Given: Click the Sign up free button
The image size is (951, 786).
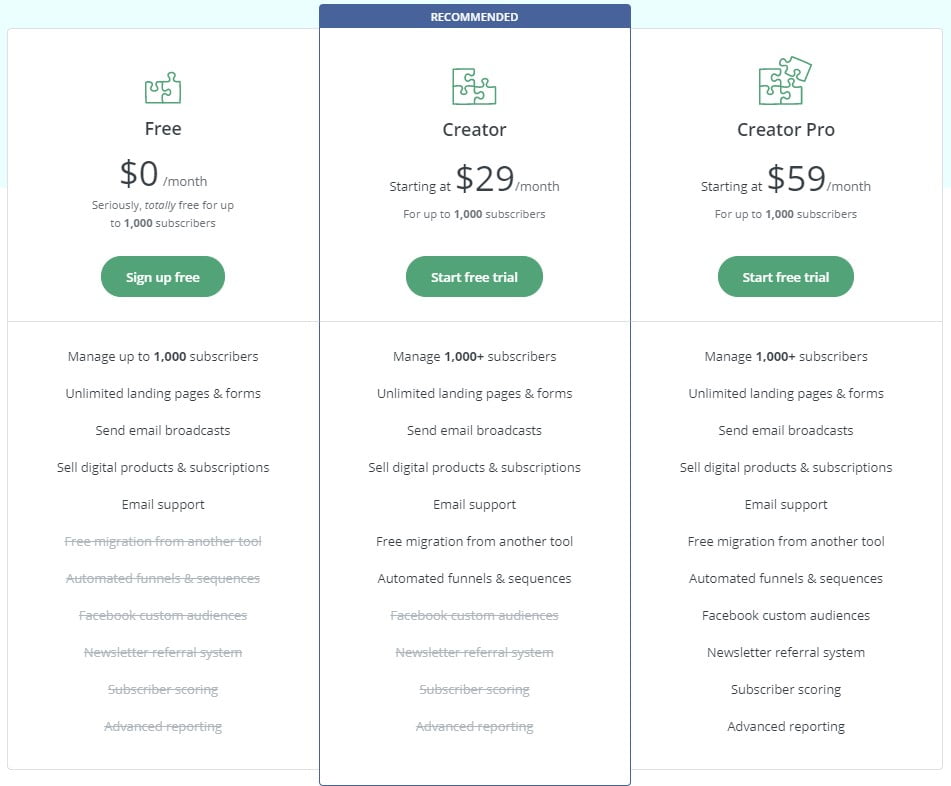Looking at the screenshot, I should pos(162,276).
